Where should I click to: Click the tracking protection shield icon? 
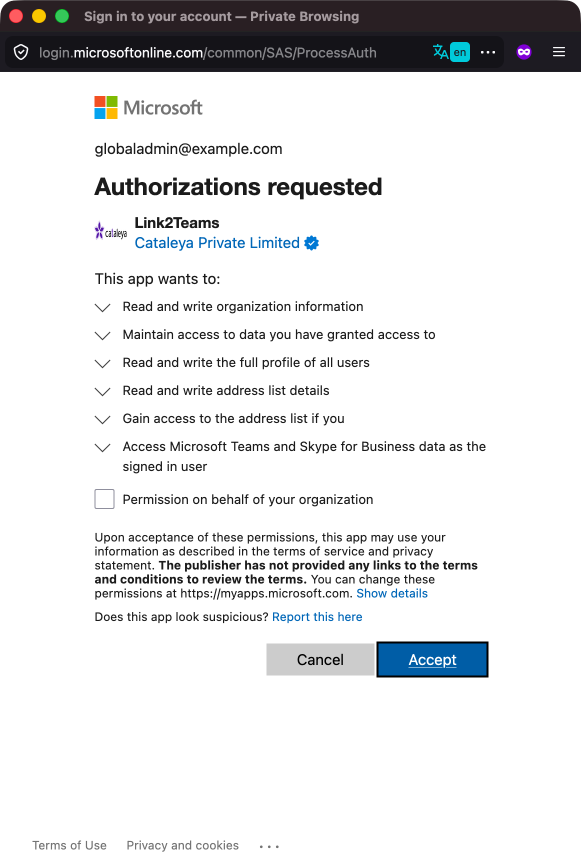pos(21,53)
